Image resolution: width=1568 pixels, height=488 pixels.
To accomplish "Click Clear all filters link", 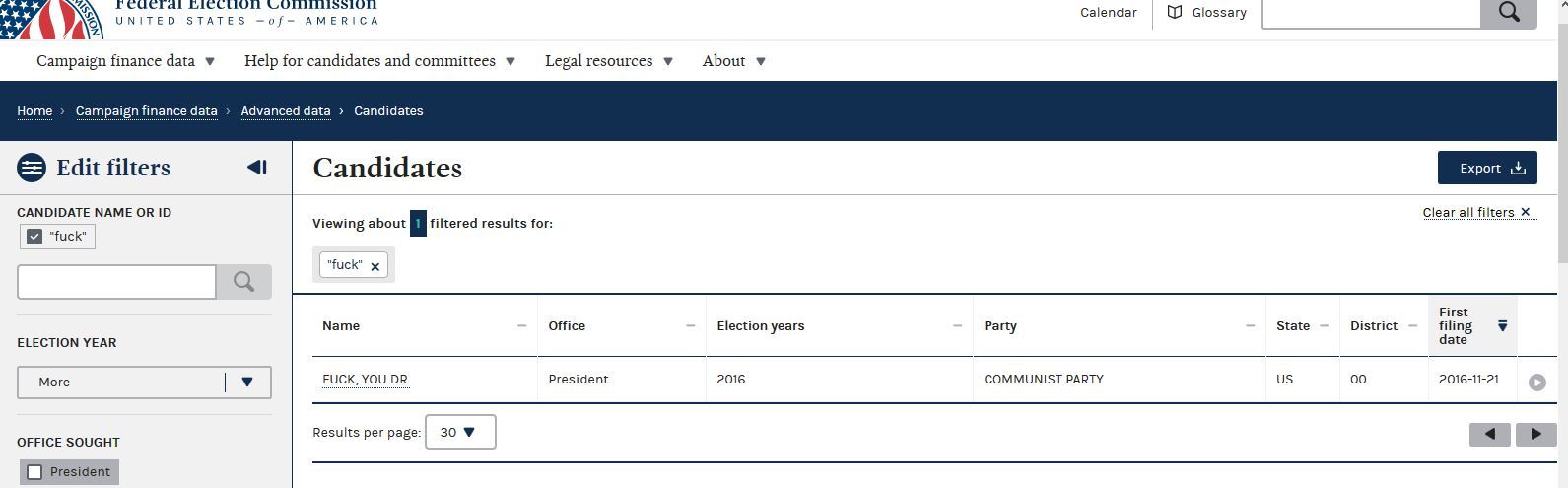I will point(1477,212).
